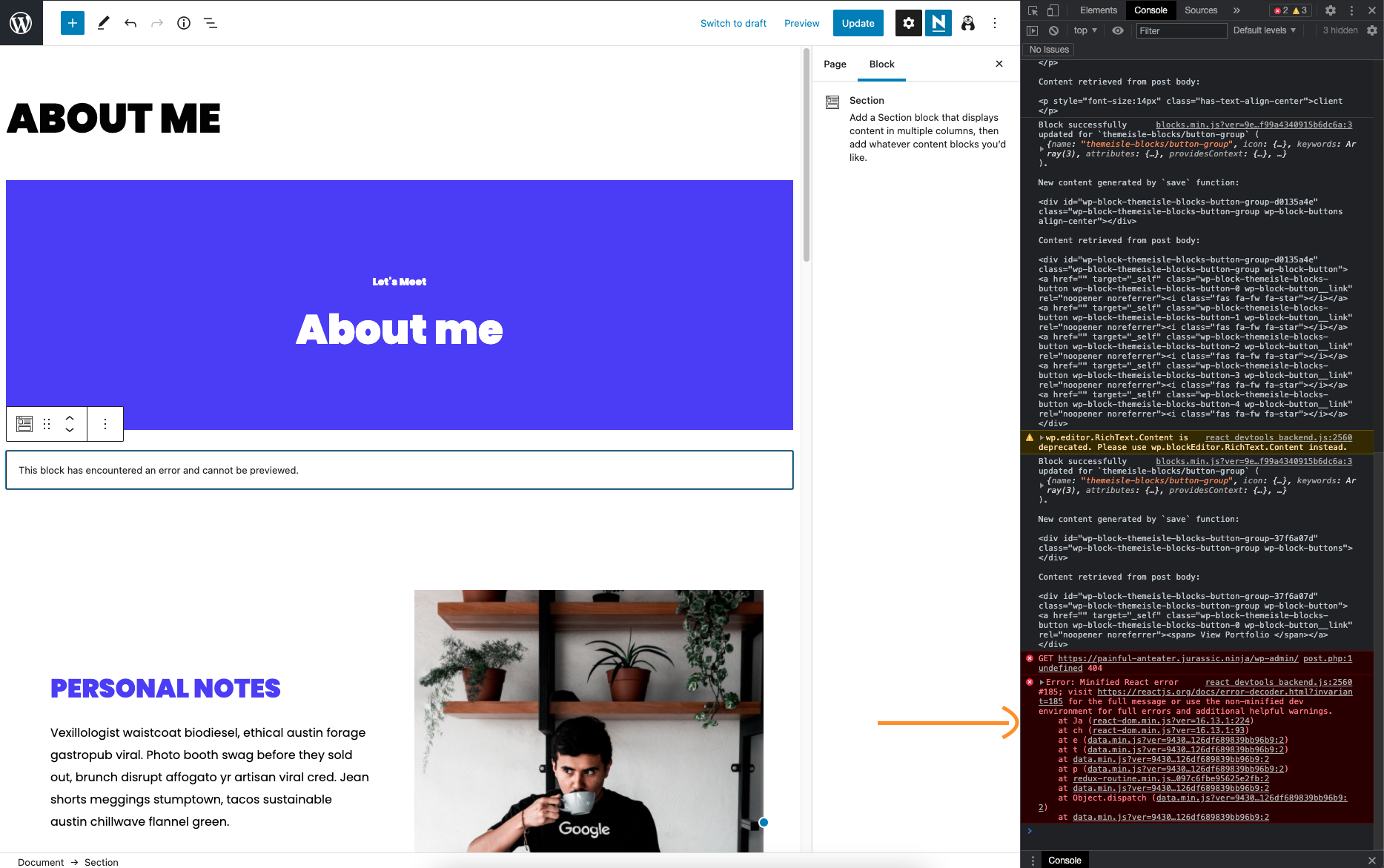Select the Tools pencil icon
Viewport: 1384px width, 868px height.
tap(103, 23)
